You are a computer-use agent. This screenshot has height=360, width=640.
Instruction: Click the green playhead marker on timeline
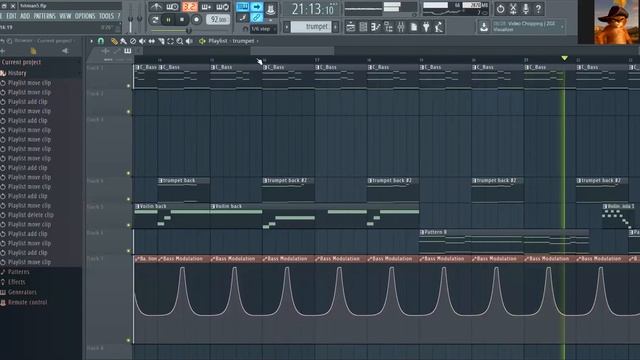click(x=564, y=58)
